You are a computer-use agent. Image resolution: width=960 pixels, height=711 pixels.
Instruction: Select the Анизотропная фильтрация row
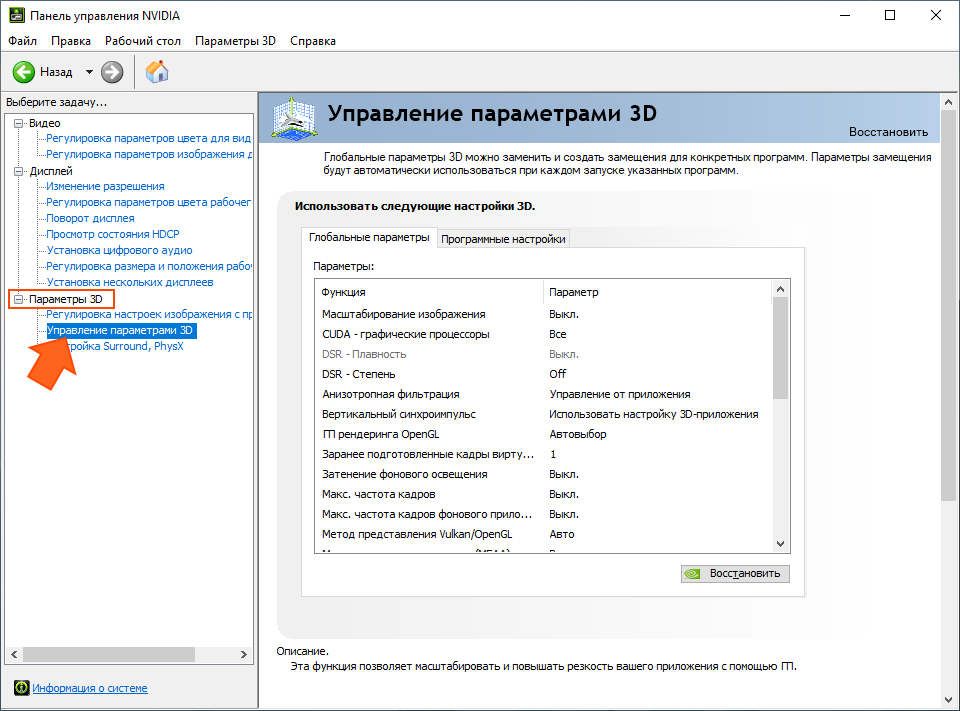[x=543, y=394]
